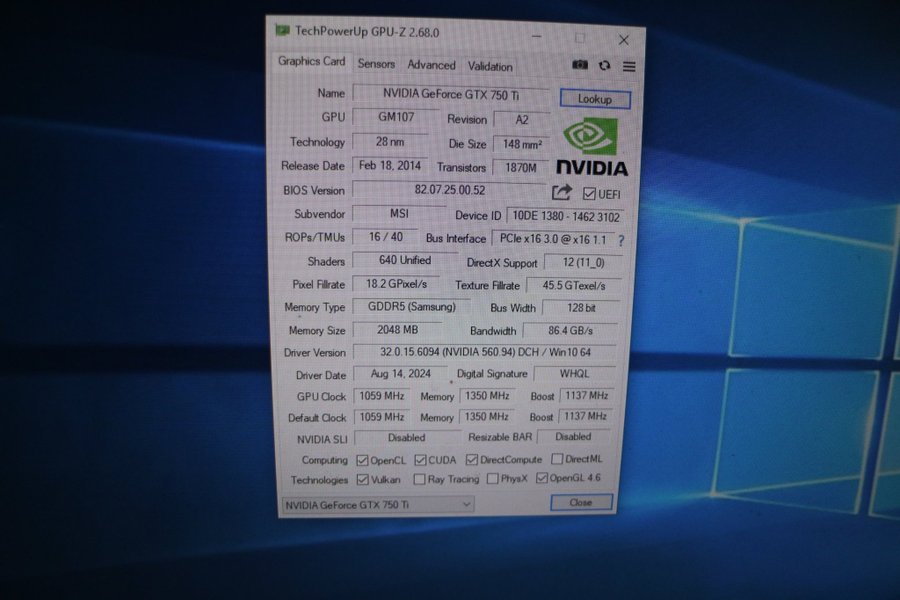Screen dimensions: 900x600
Task: Enable the Ray Tracing checkbox
Action: 419,479
